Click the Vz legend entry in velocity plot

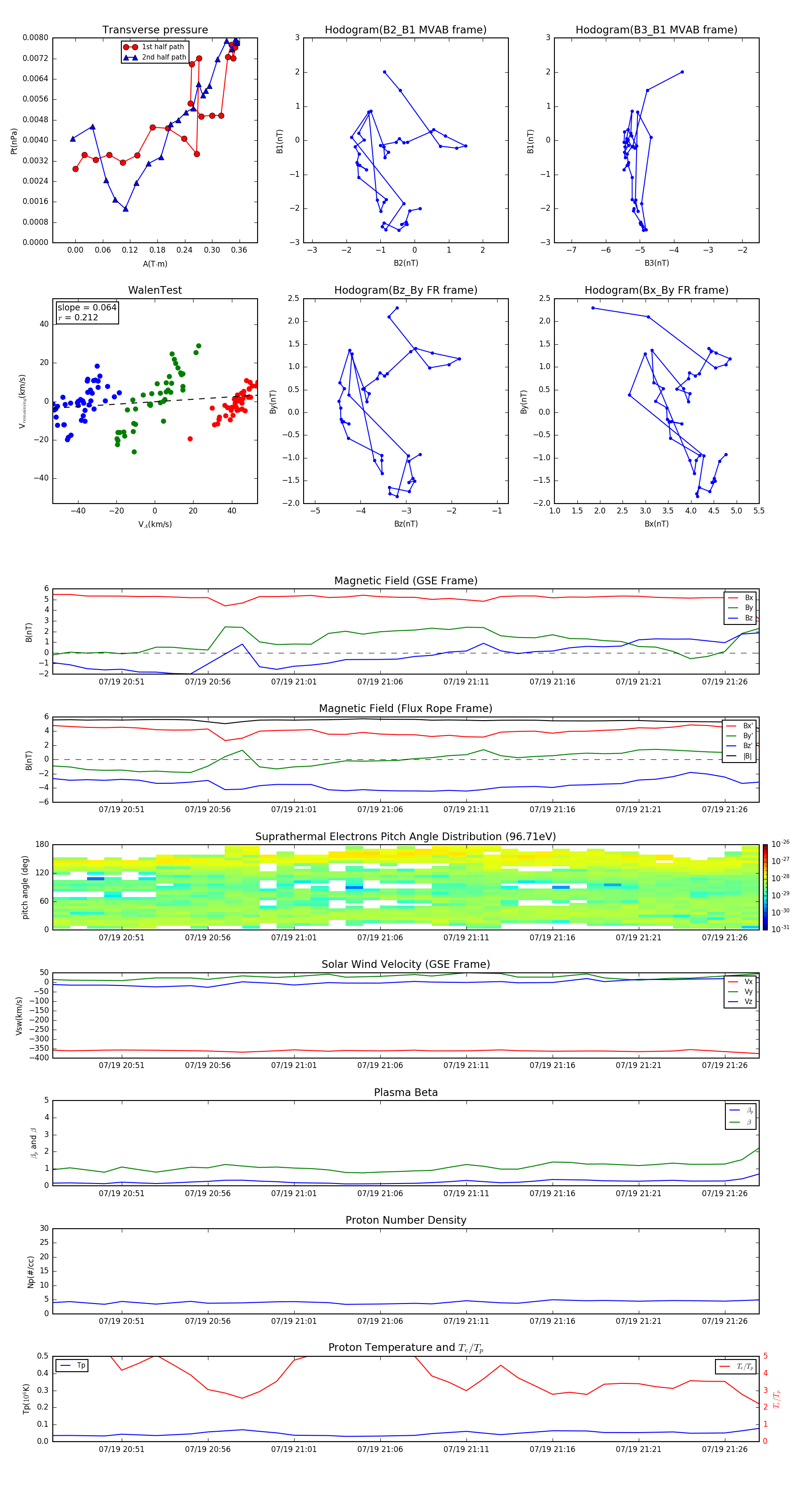click(740, 1002)
